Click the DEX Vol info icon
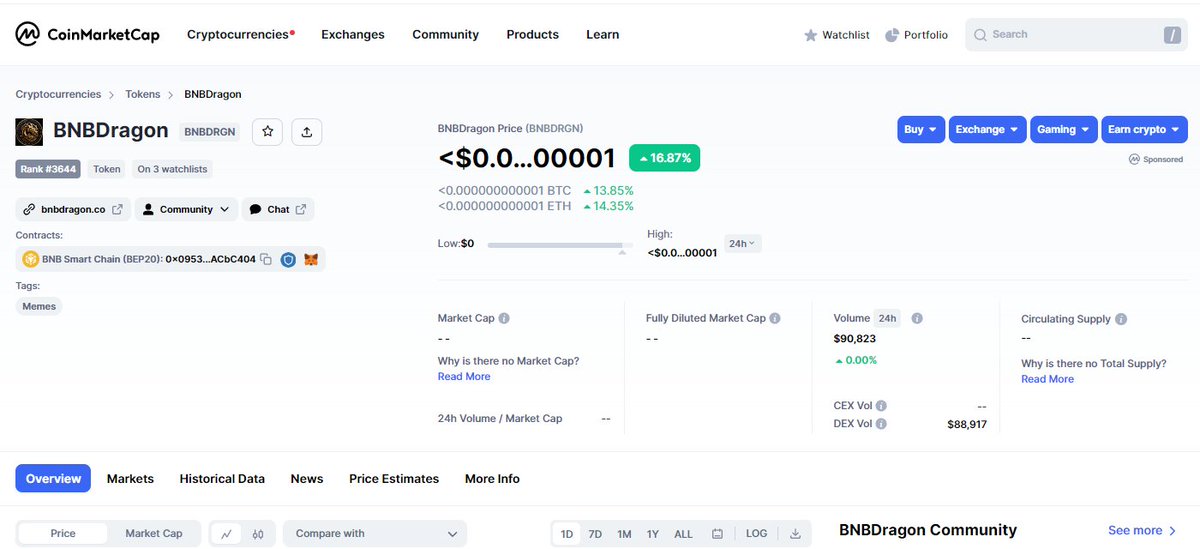1200x549 pixels. pyautogui.click(x=882, y=424)
